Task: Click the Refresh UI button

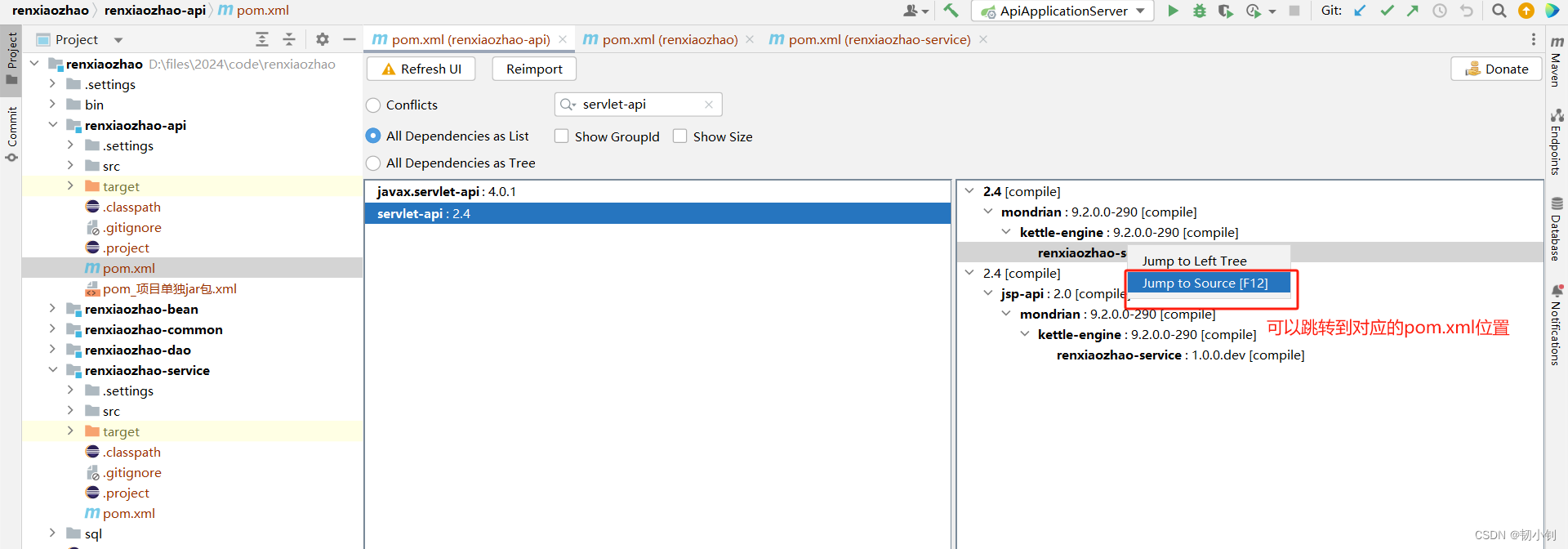Action: click(421, 69)
